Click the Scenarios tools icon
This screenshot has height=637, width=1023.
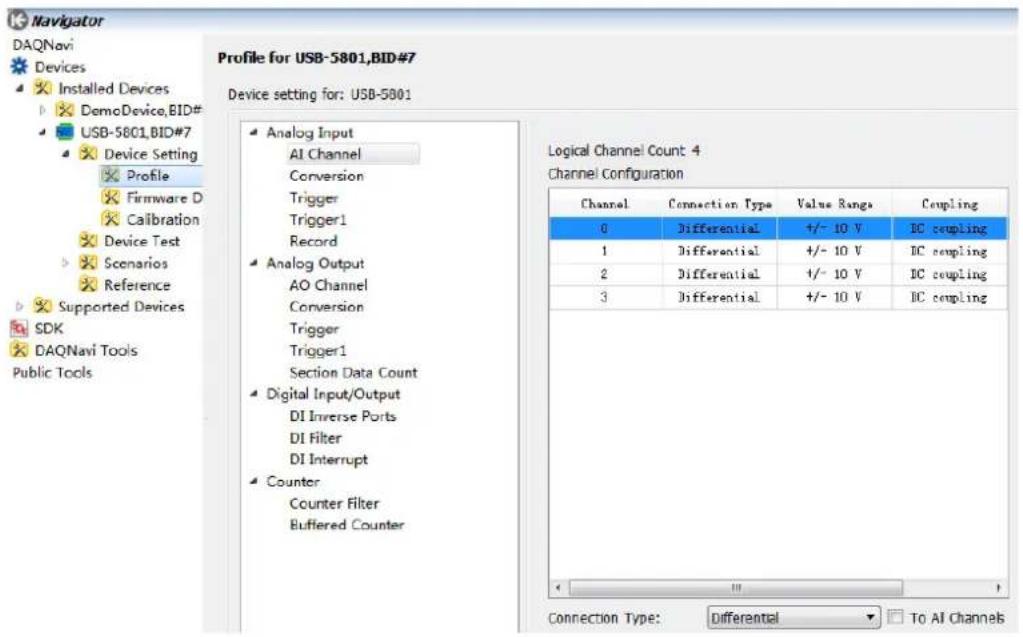pyautogui.click(x=88, y=262)
